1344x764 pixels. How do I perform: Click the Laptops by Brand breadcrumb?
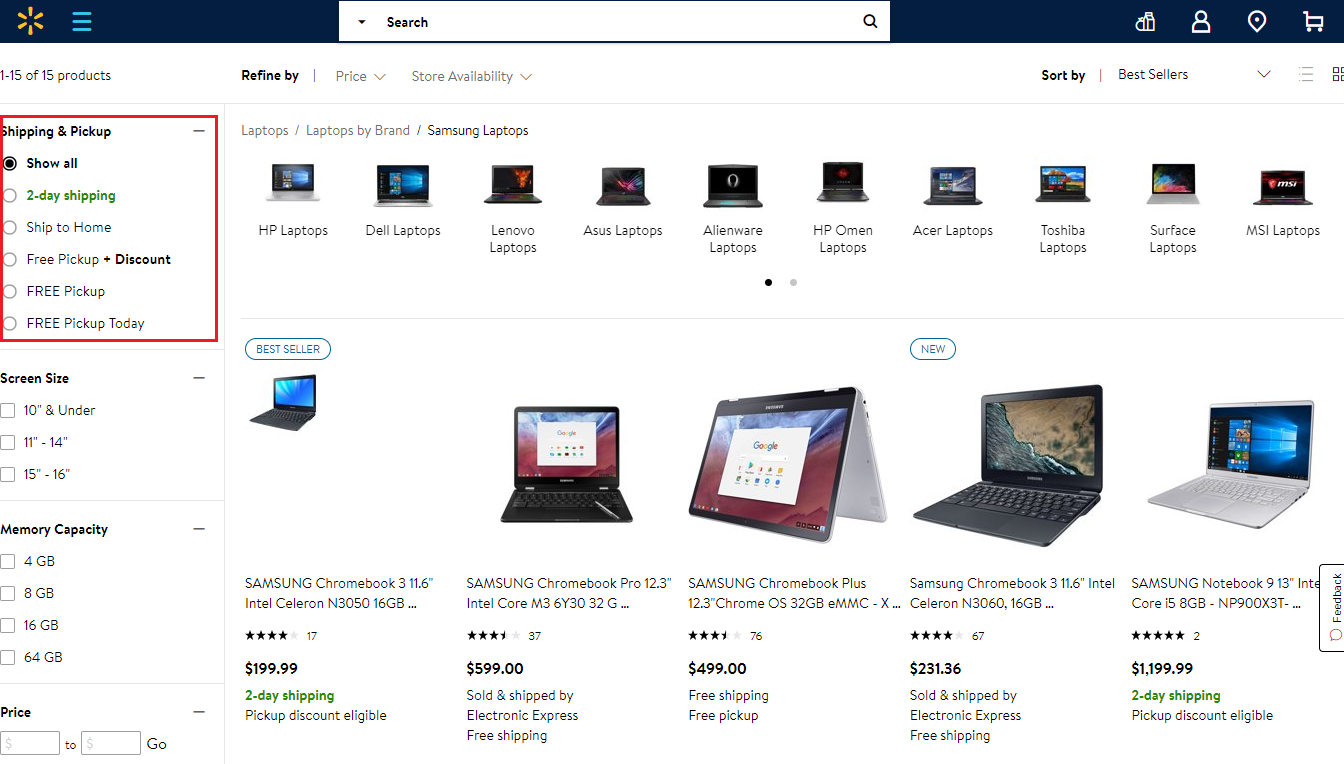click(x=358, y=130)
